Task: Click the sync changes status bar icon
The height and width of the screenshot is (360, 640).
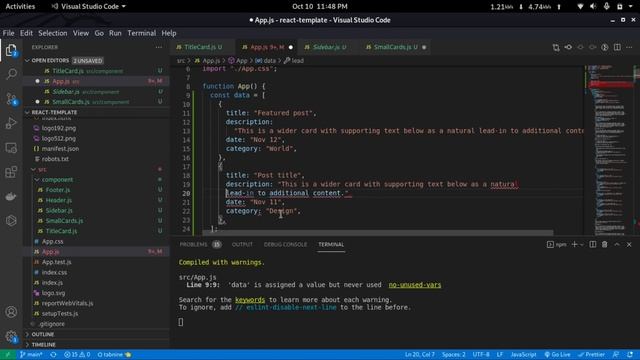Action: coord(53,355)
